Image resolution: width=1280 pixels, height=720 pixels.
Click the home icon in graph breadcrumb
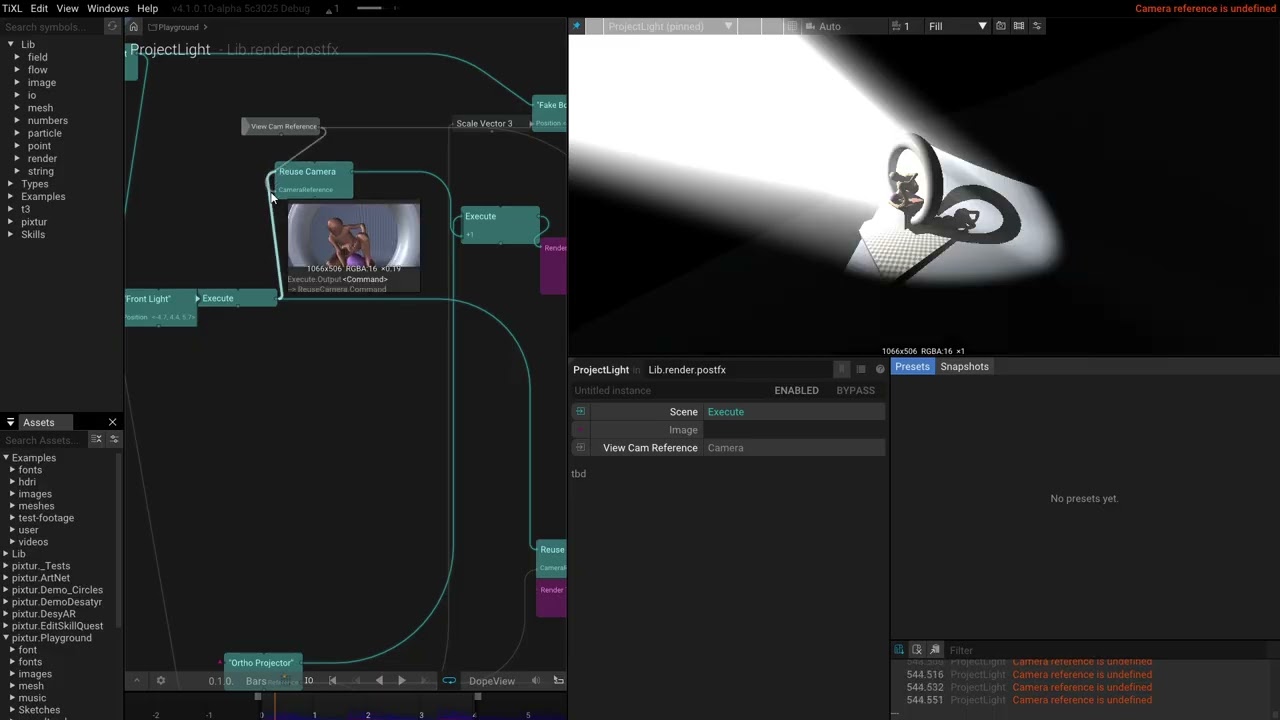[x=133, y=27]
